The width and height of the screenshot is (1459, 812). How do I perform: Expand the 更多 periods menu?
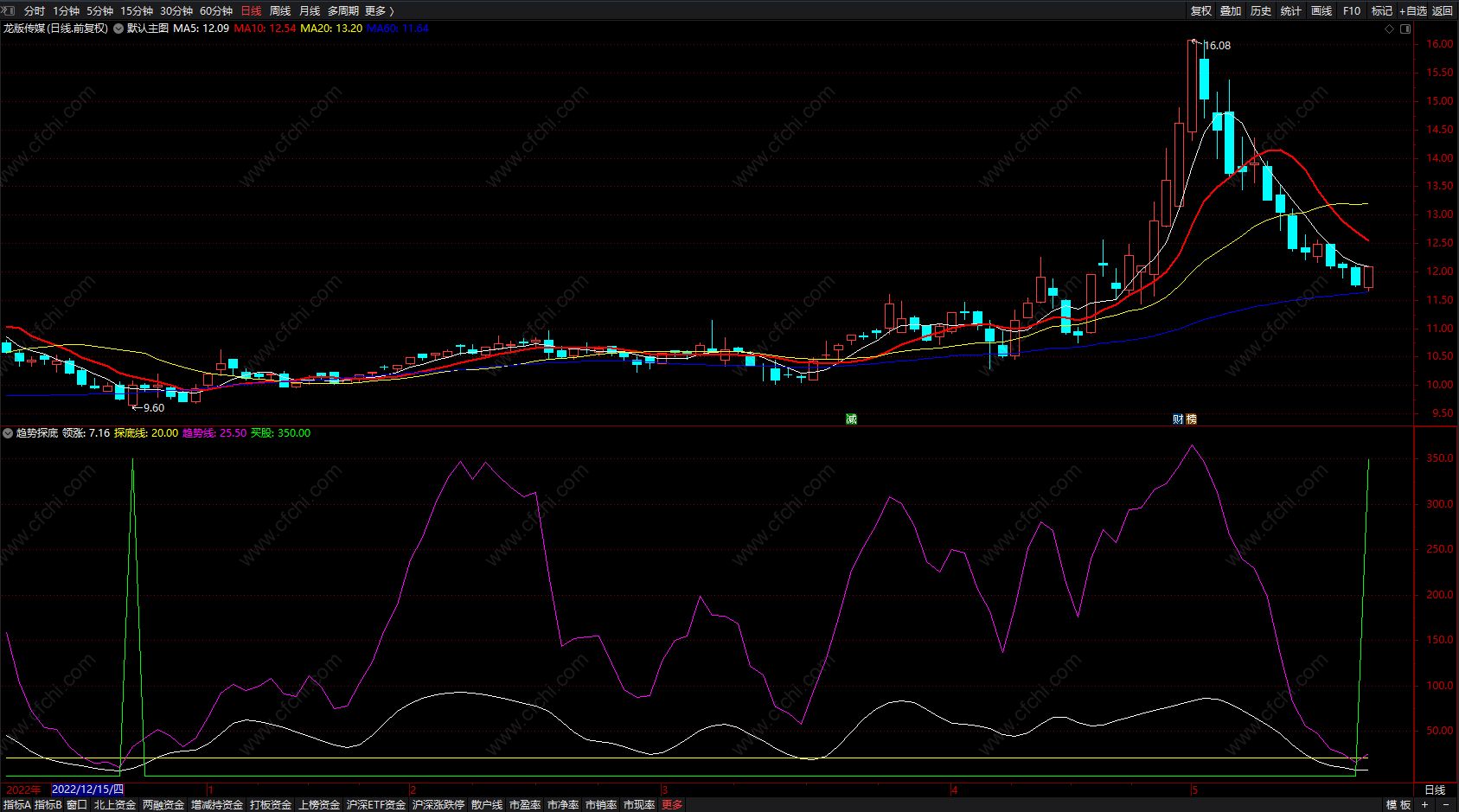[x=379, y=11]
